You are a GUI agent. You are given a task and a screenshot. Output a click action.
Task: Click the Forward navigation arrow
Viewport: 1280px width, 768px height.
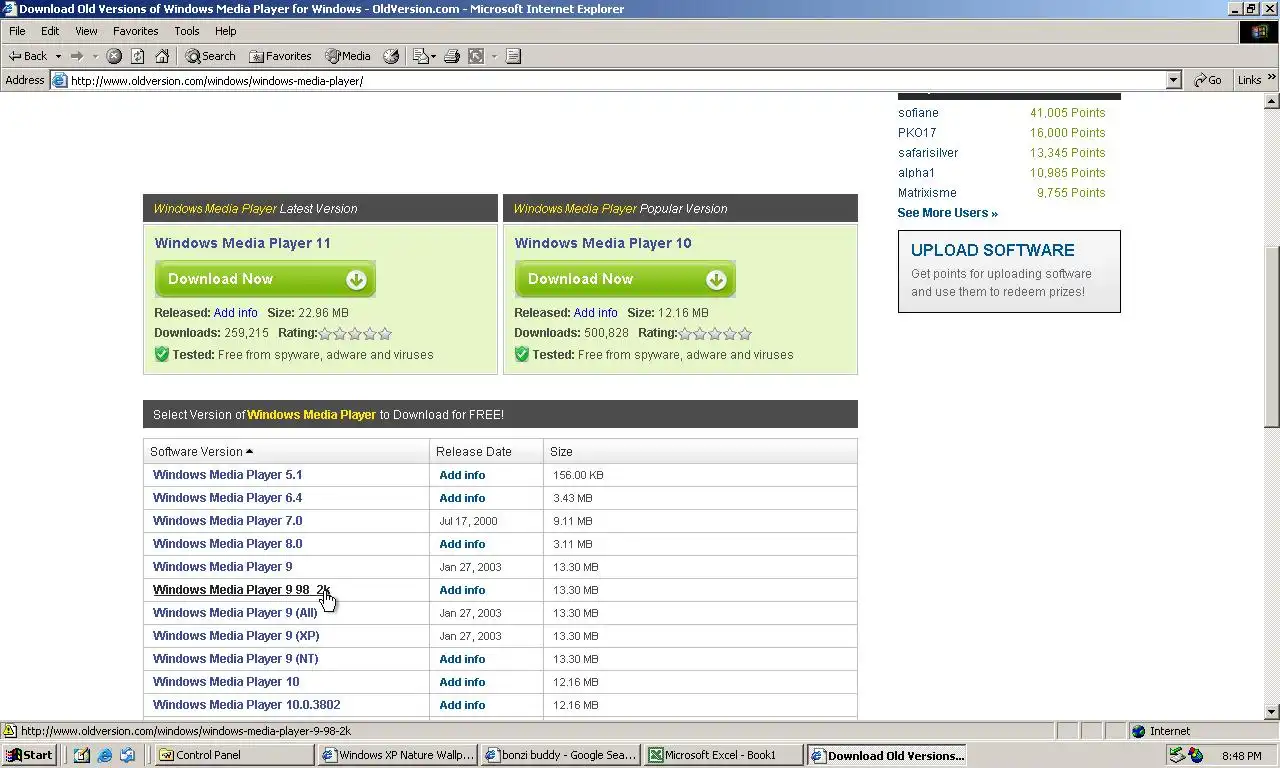(x=77, y=56)
